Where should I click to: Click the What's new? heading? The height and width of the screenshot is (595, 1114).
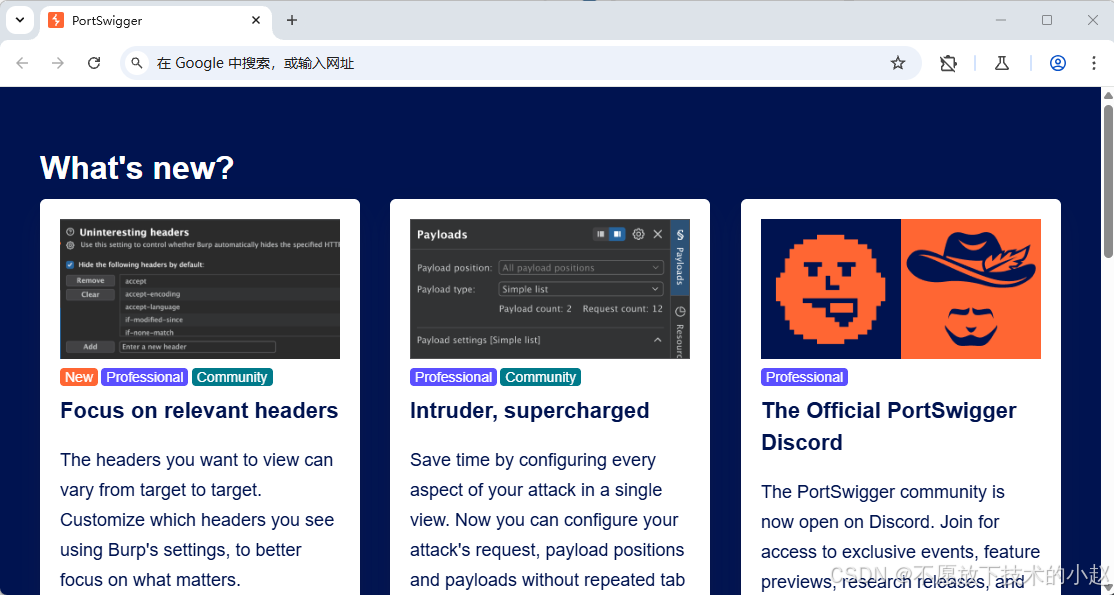click(x=136, y=168)
